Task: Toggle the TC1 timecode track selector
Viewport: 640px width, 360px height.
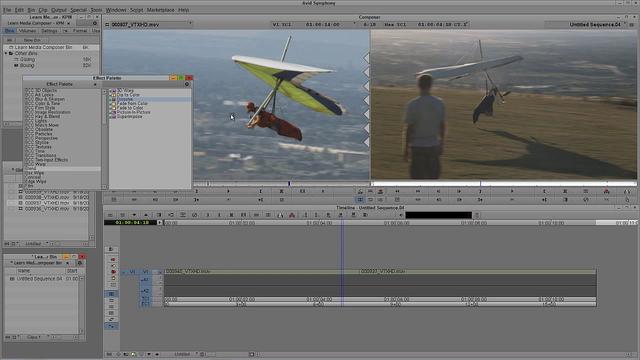Action: pyautogui.click(x=146, y=299)
